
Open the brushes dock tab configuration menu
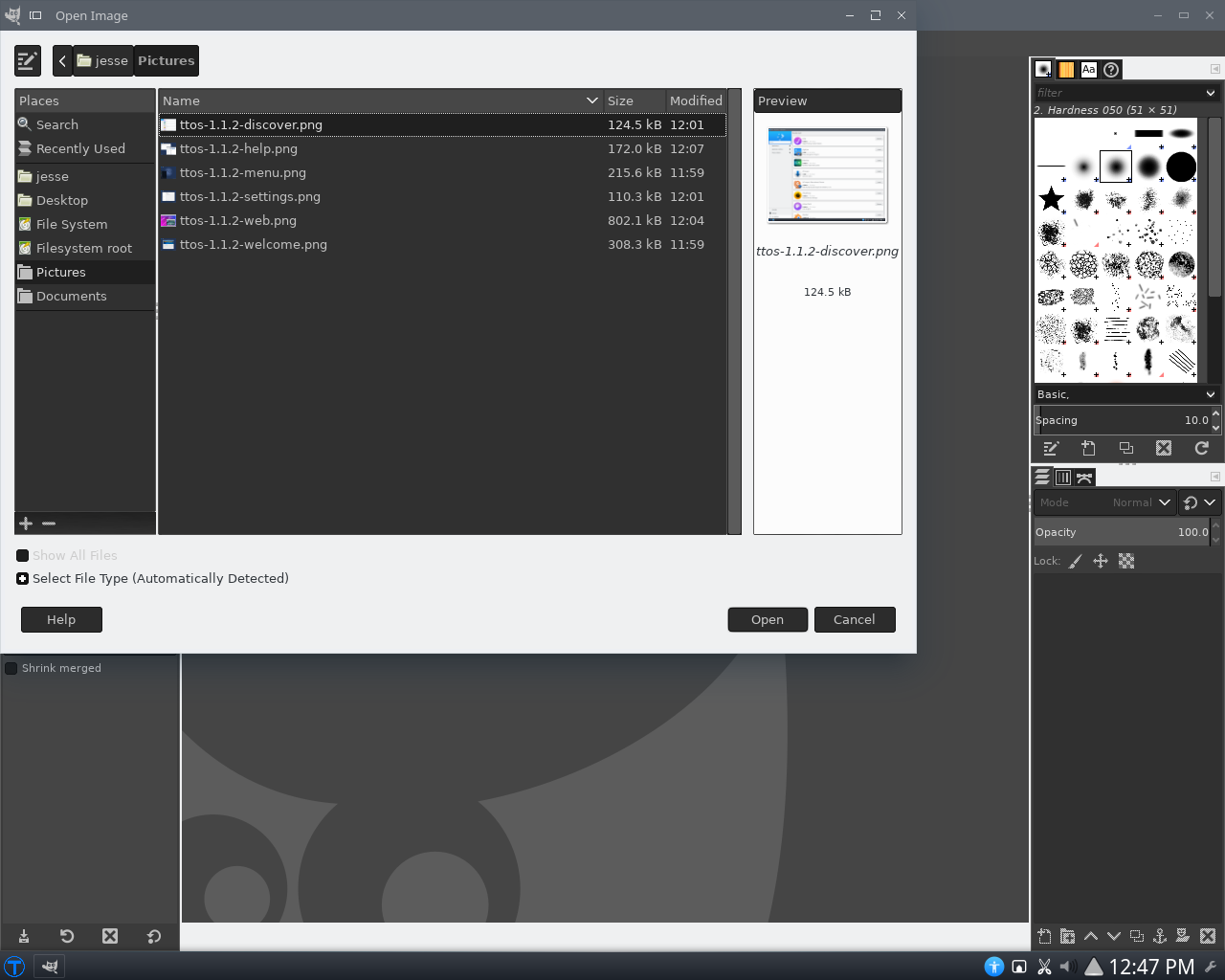point(1215,69)
